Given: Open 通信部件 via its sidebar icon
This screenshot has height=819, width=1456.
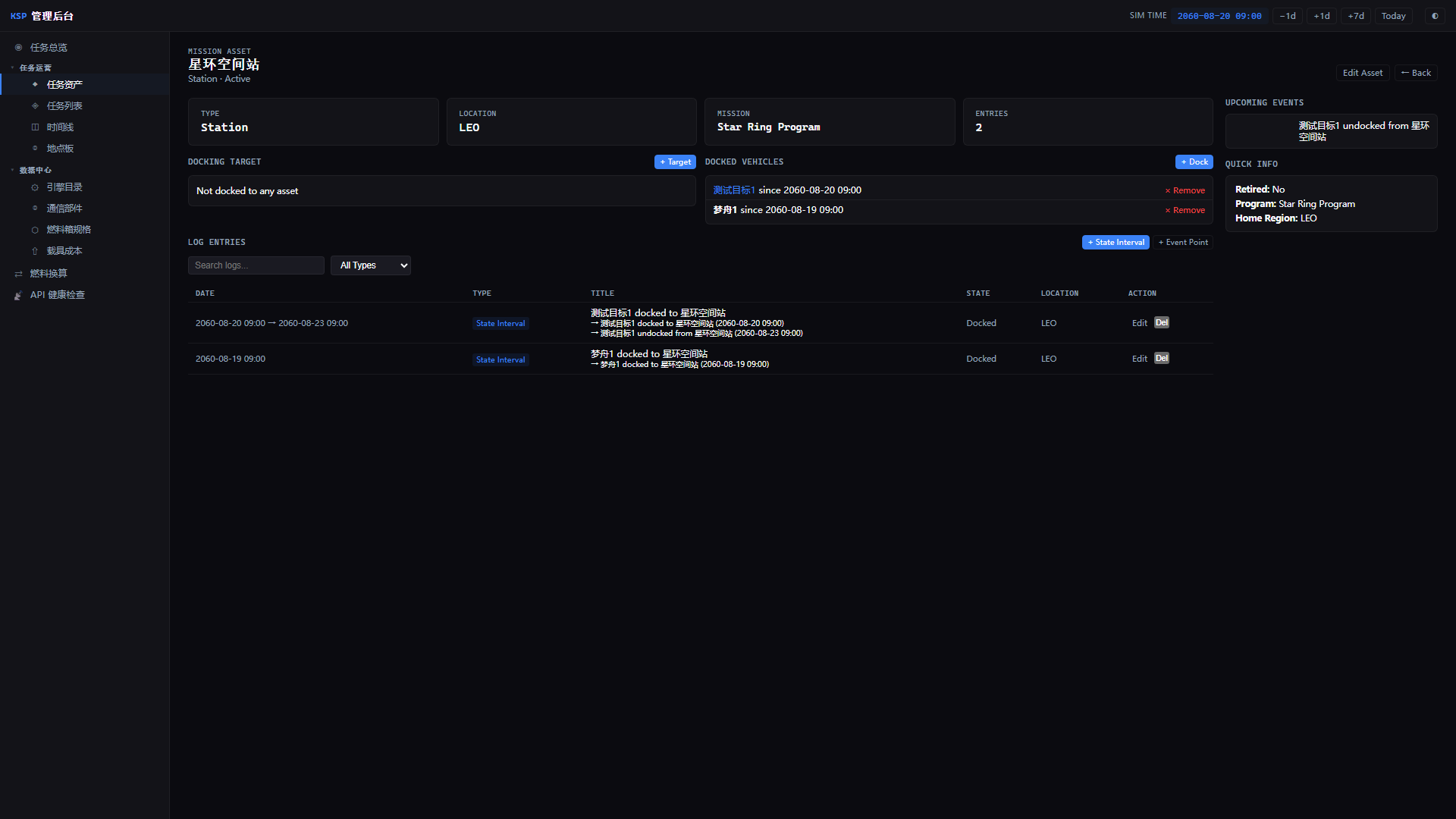Looking at the screenshot, I should click(35, 209).
